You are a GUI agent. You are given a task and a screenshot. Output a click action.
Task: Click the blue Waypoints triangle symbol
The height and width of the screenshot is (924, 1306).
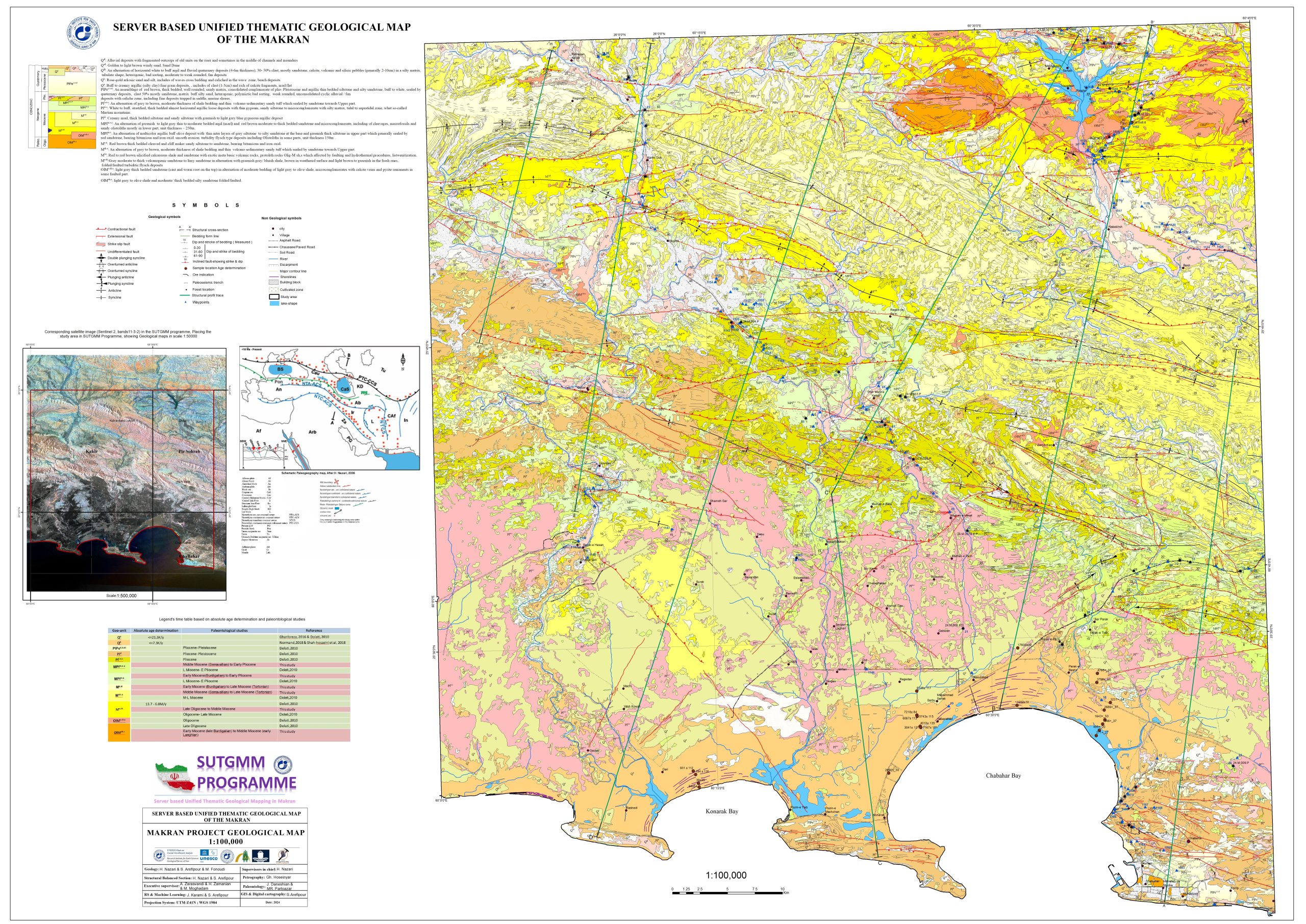pyautogui.click(x=185, y=302)
